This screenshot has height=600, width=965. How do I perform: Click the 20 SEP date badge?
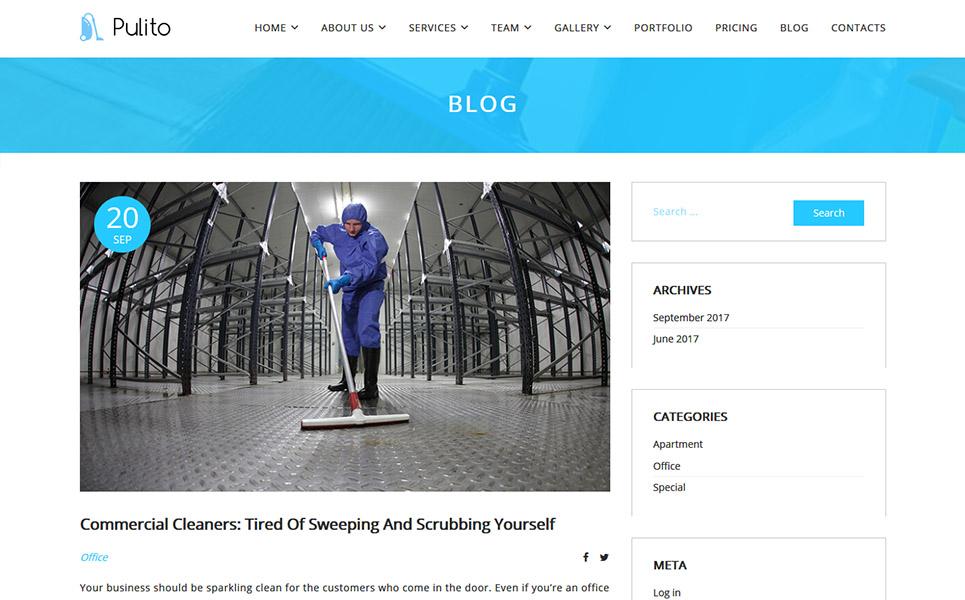tap(122, 225)
